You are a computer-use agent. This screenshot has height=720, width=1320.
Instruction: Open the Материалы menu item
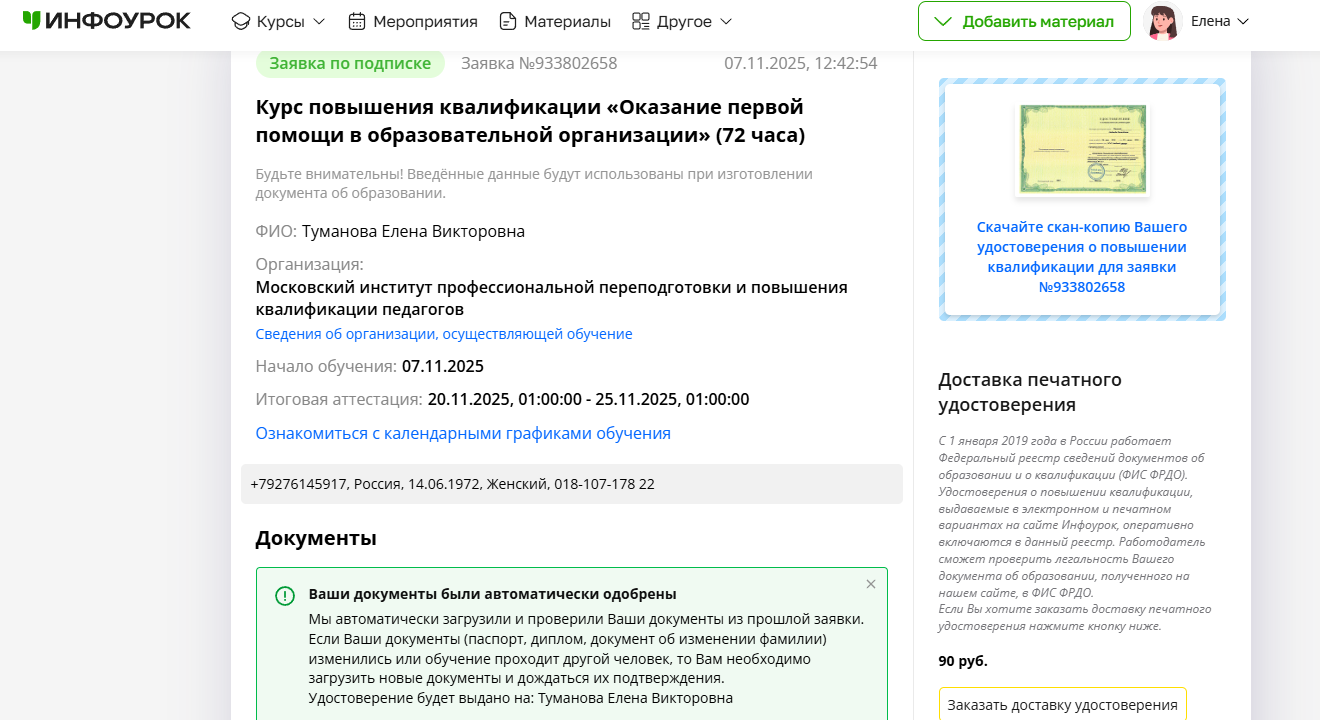[567, 21]
